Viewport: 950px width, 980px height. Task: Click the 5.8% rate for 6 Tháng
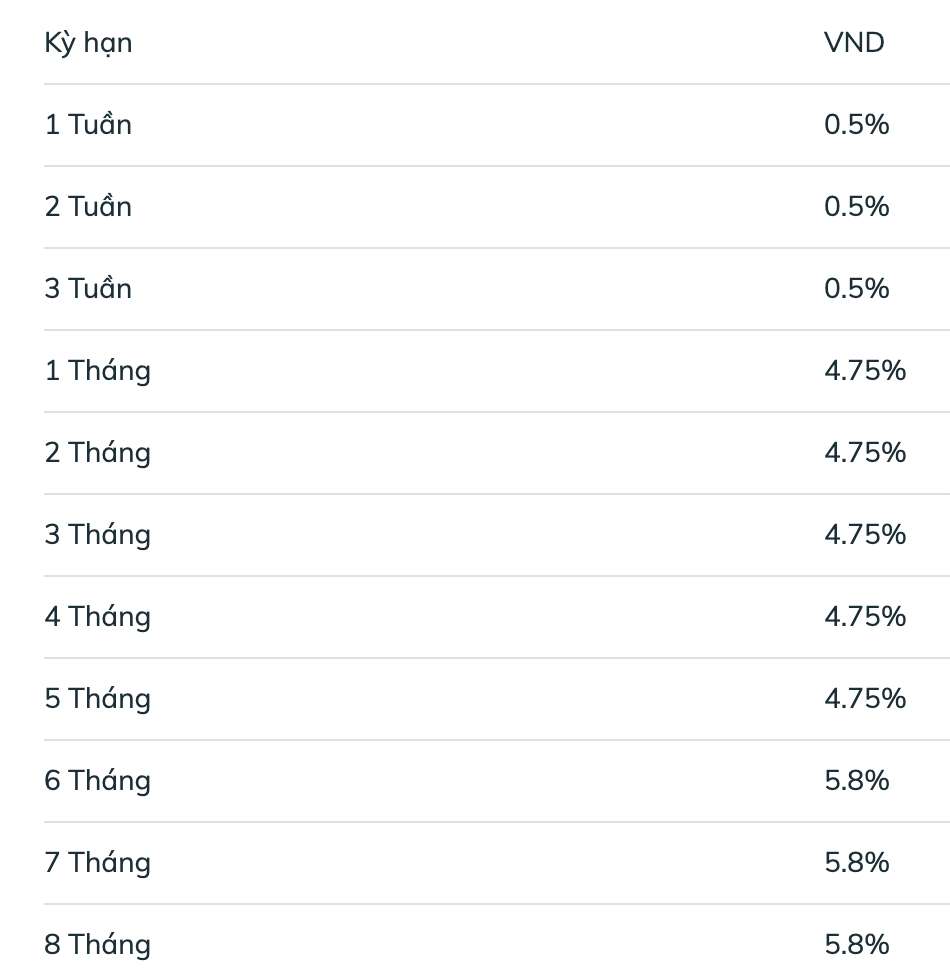pos(856,781)
